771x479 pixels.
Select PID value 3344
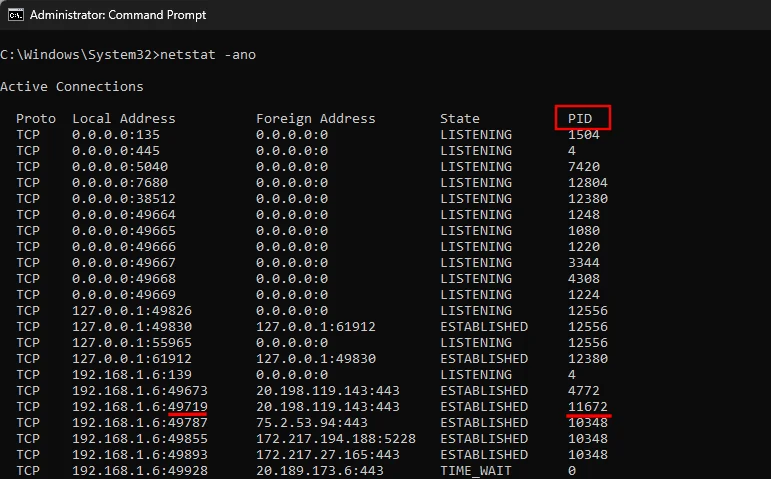584,263
